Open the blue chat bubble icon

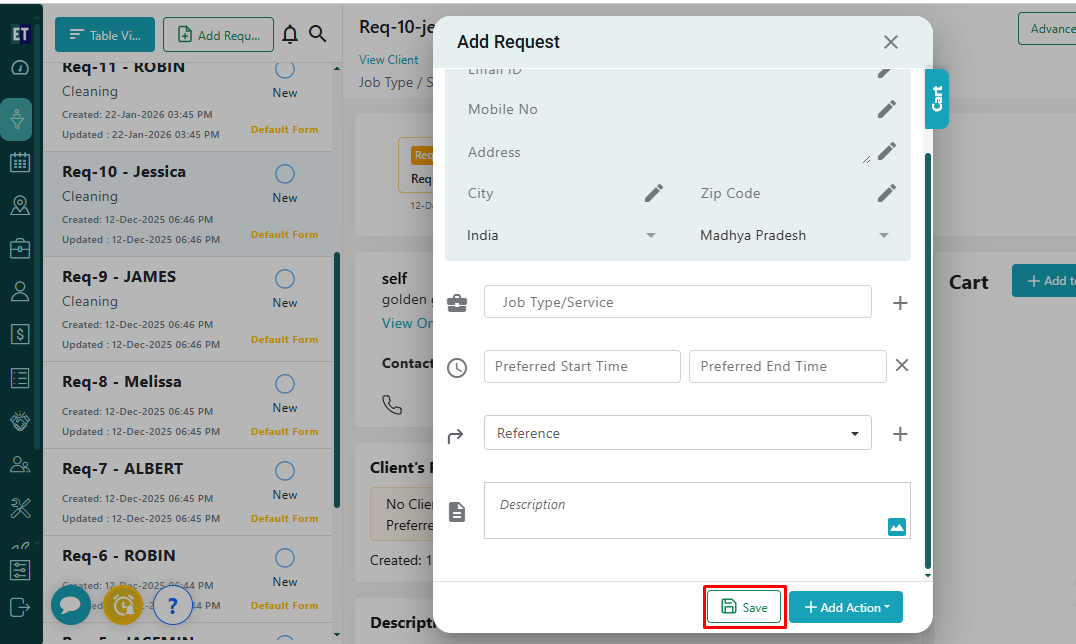[71, 605]
